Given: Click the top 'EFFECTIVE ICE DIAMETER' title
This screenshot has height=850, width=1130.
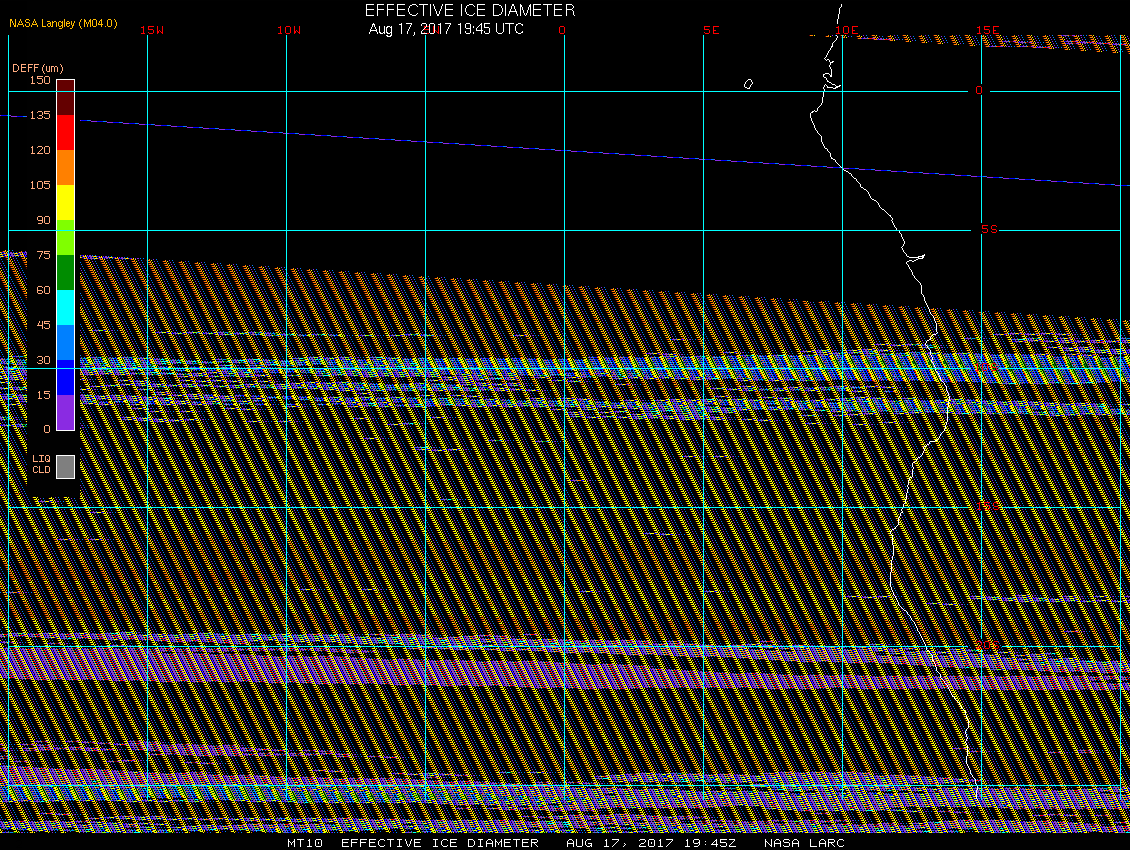Looking at the screenshot, I should click(470, 10).
